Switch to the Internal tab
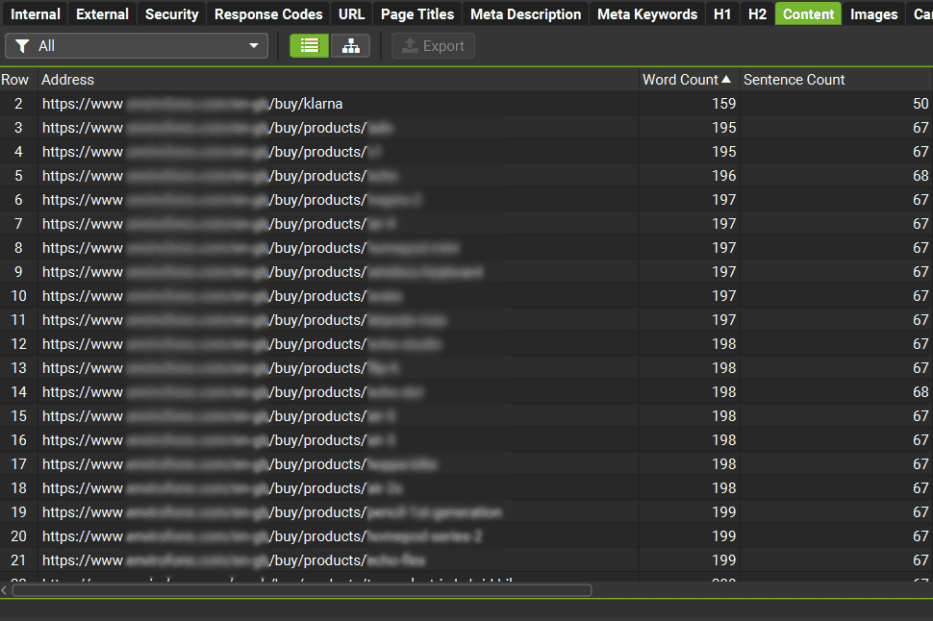 tap(35, 13)
